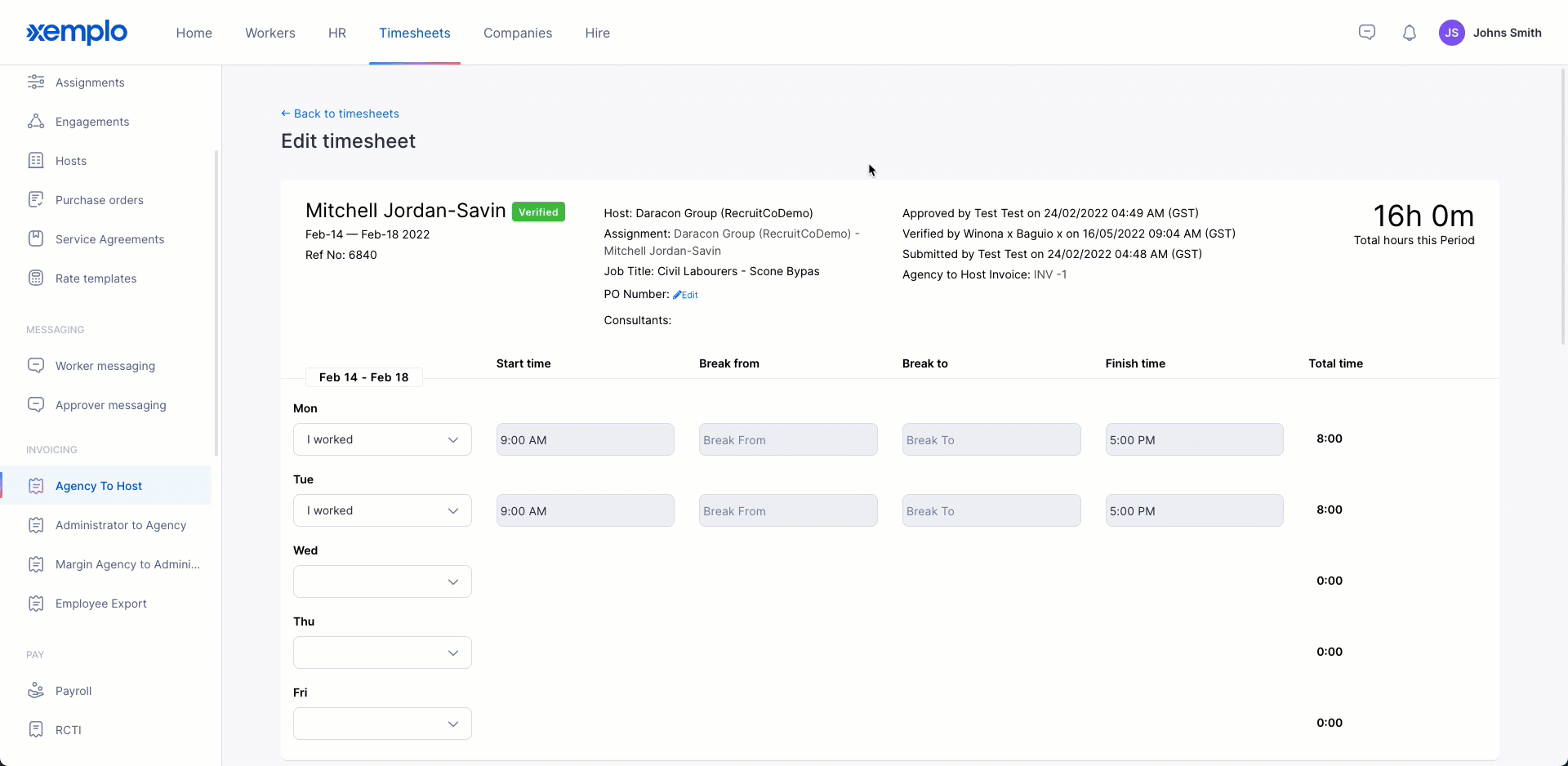
Task: Open Wednesday work type dropdown
Action: 382,581
